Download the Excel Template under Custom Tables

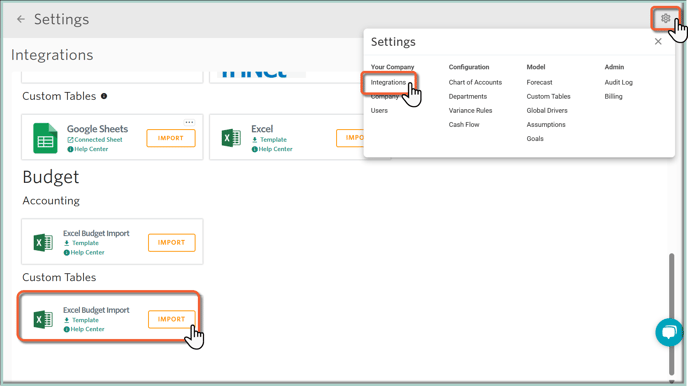[x=269, y=139]
